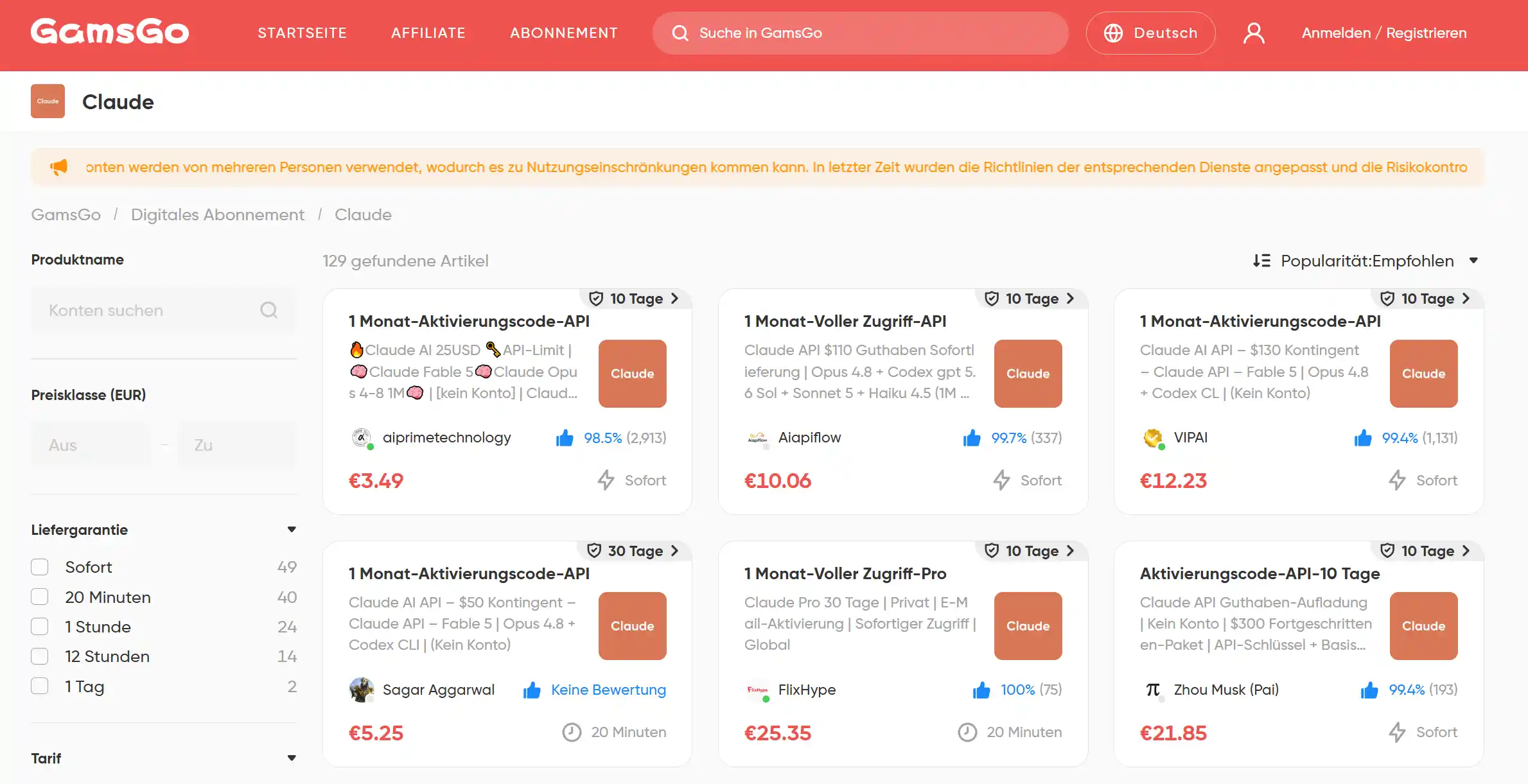Collapse the Liefergarantie filter section
The width and height of the screenshot is (1528, 784).
[x=292, y=530]
